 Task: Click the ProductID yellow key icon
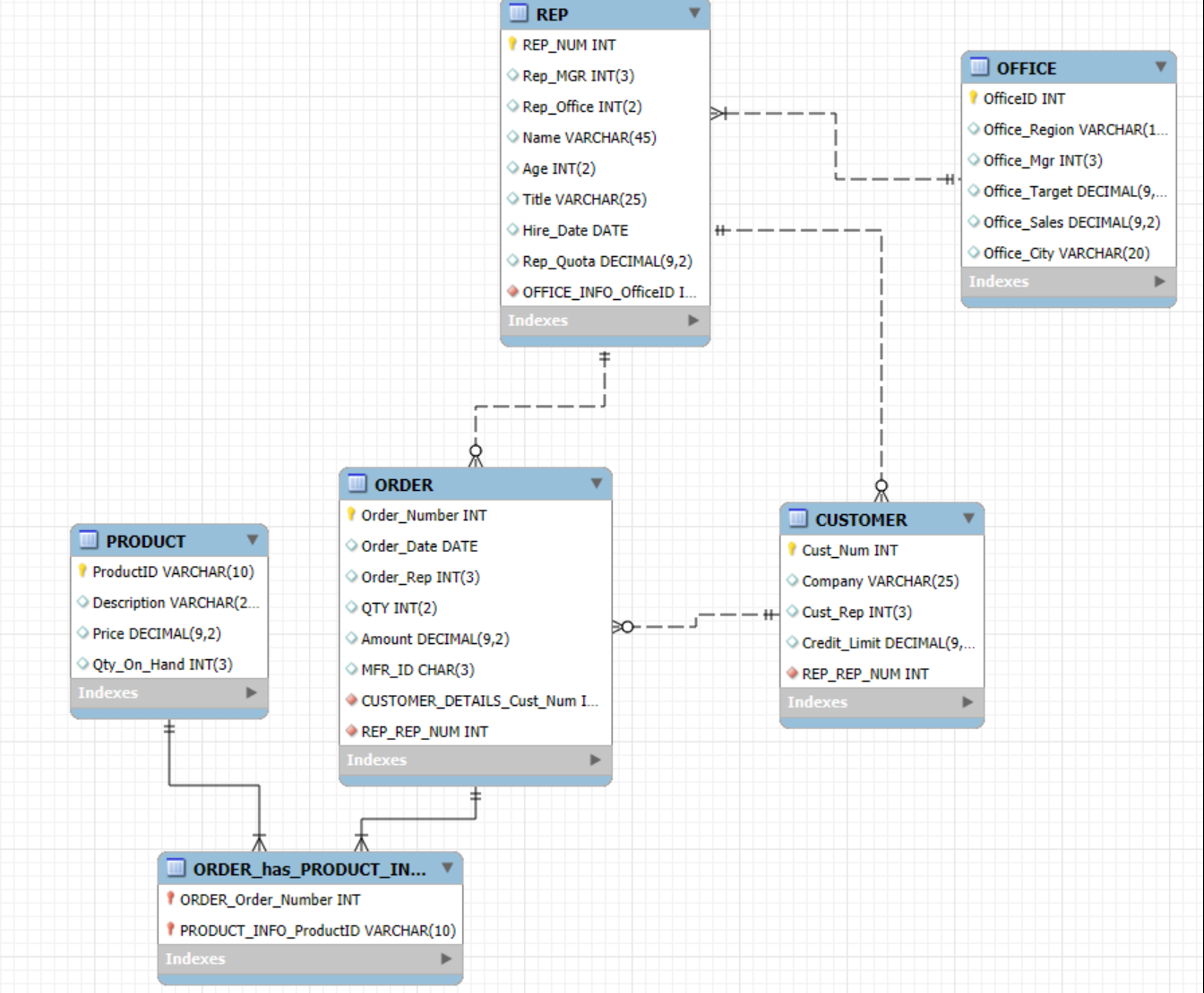click(x=82, y=571)
